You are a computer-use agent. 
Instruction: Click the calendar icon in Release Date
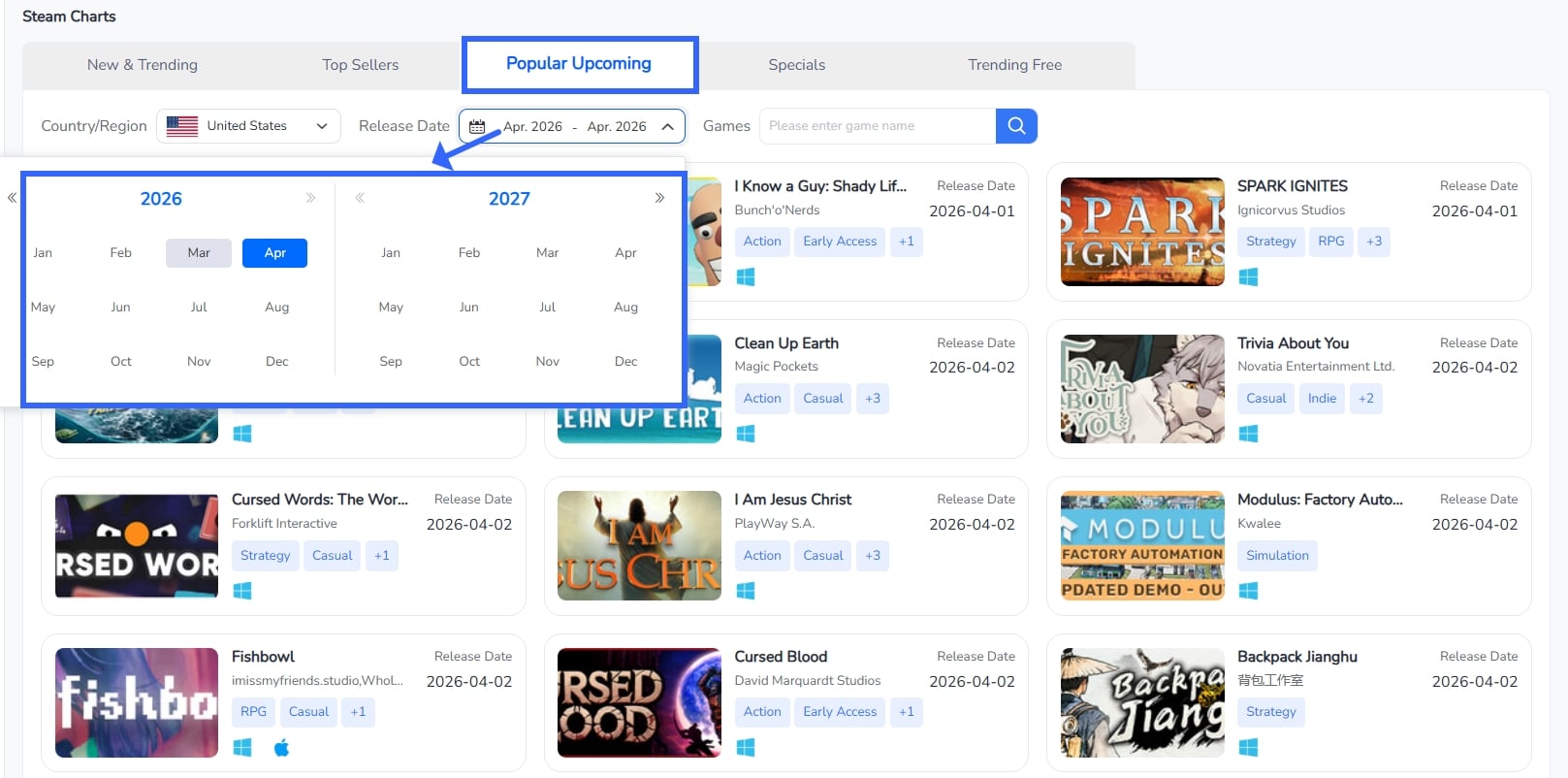tap(477, 127)
